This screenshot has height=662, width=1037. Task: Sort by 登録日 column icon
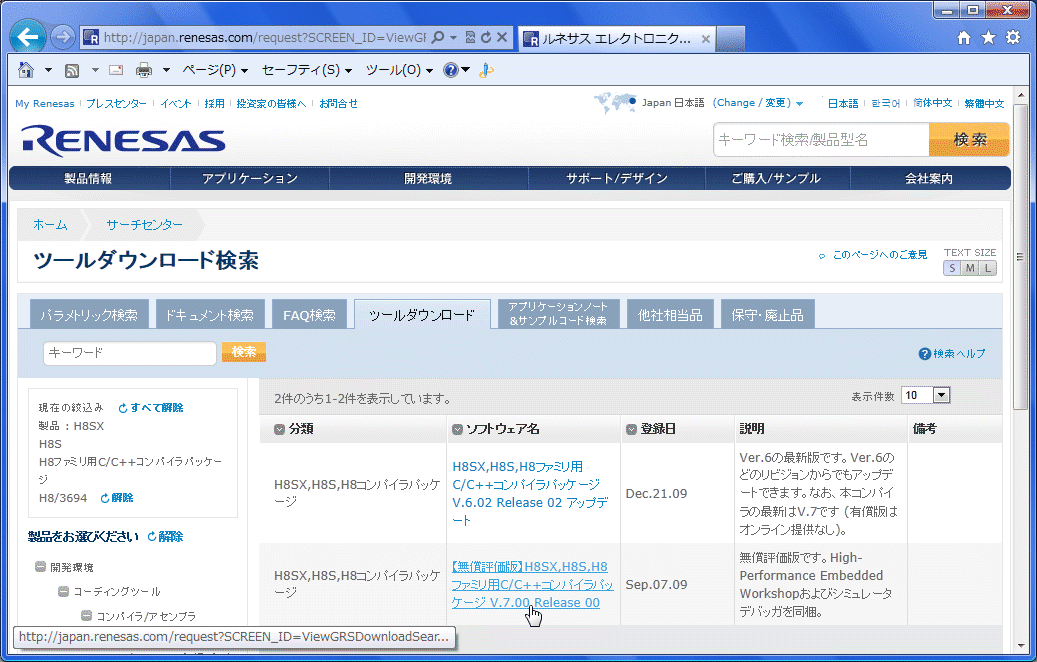[x=631, y=429]
